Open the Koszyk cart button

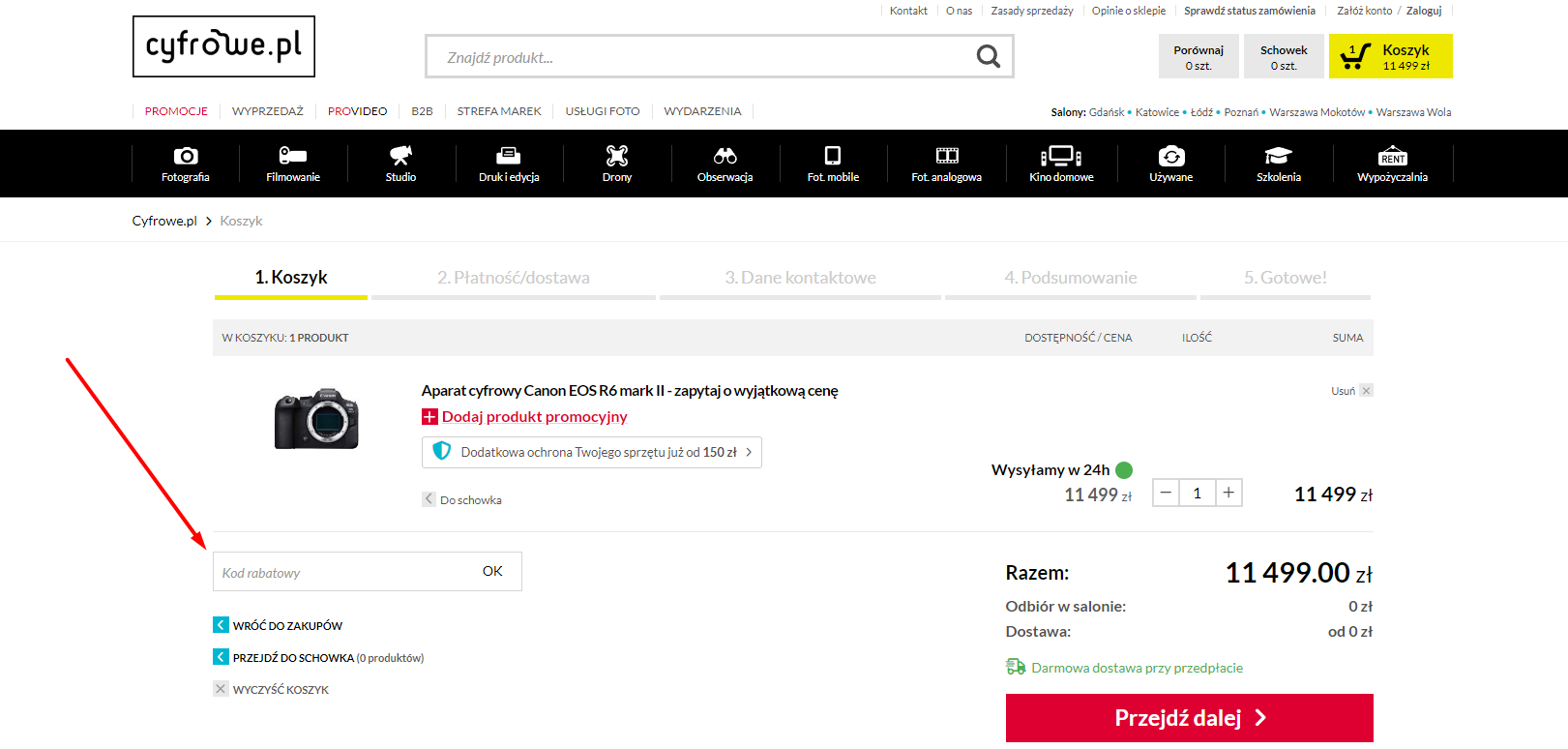[1391, 56]
